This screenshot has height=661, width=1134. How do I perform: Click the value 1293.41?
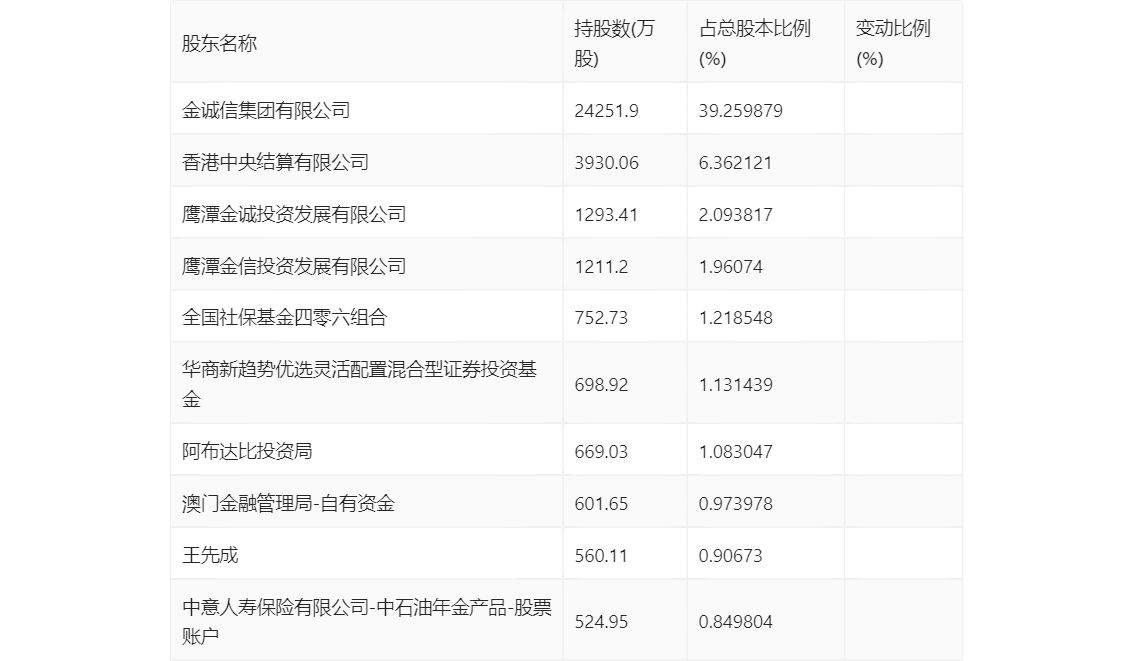coord(606,215)
